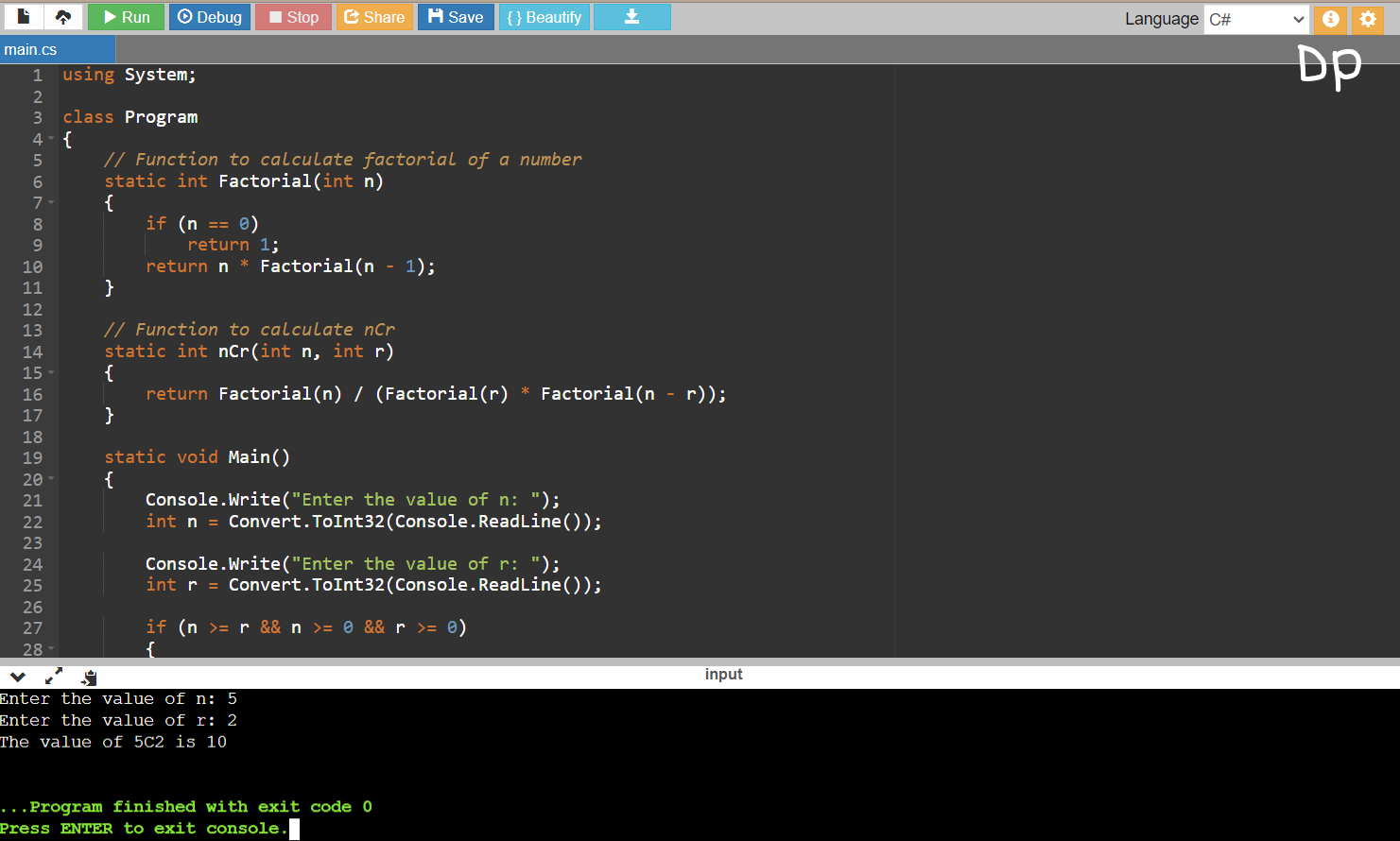Screen dimensions: 1400x841
Task: Click the cloud upload file icon
Action: [x=62, y=17]
